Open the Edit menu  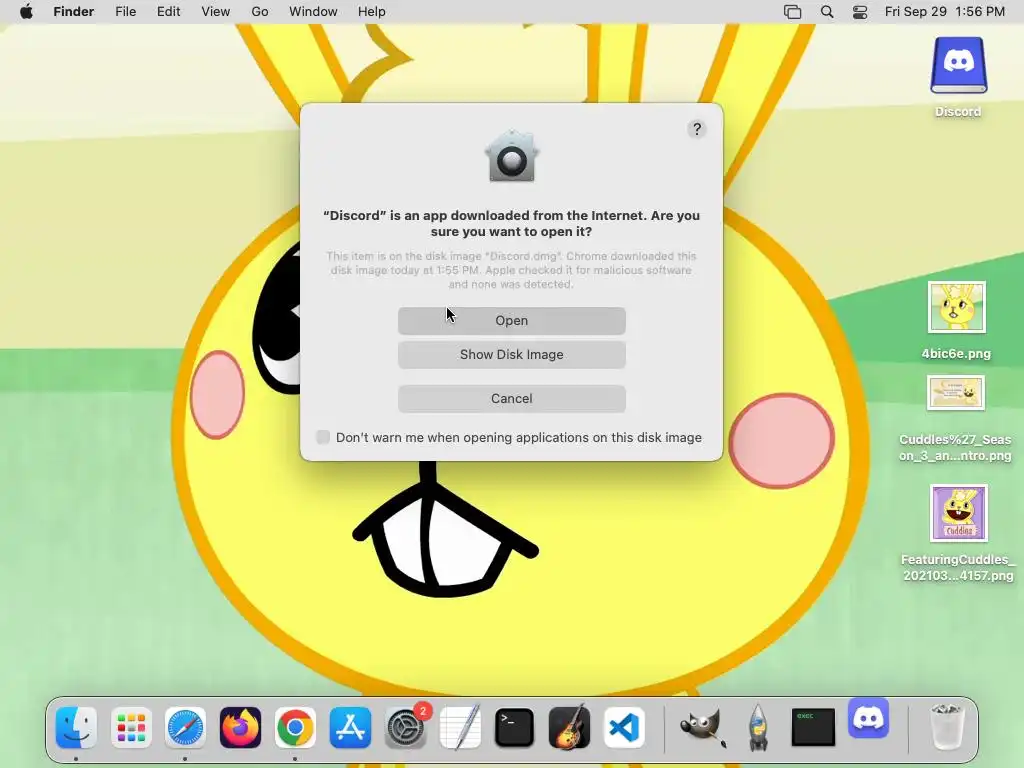(168, 12)
